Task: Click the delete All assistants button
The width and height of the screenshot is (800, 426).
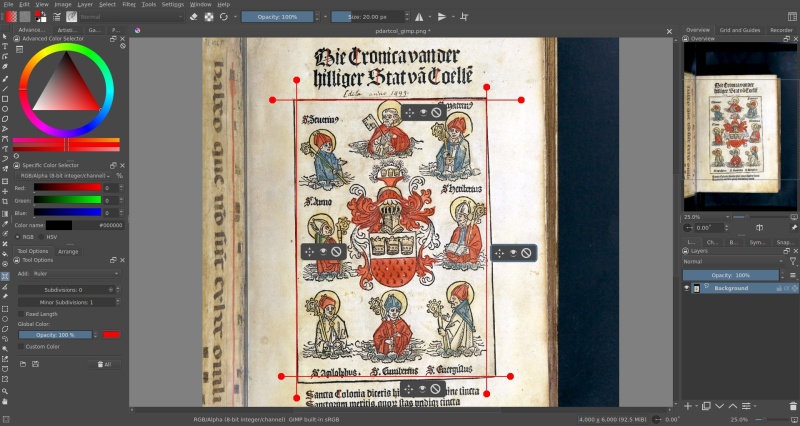Action: [x=105, y=364]
